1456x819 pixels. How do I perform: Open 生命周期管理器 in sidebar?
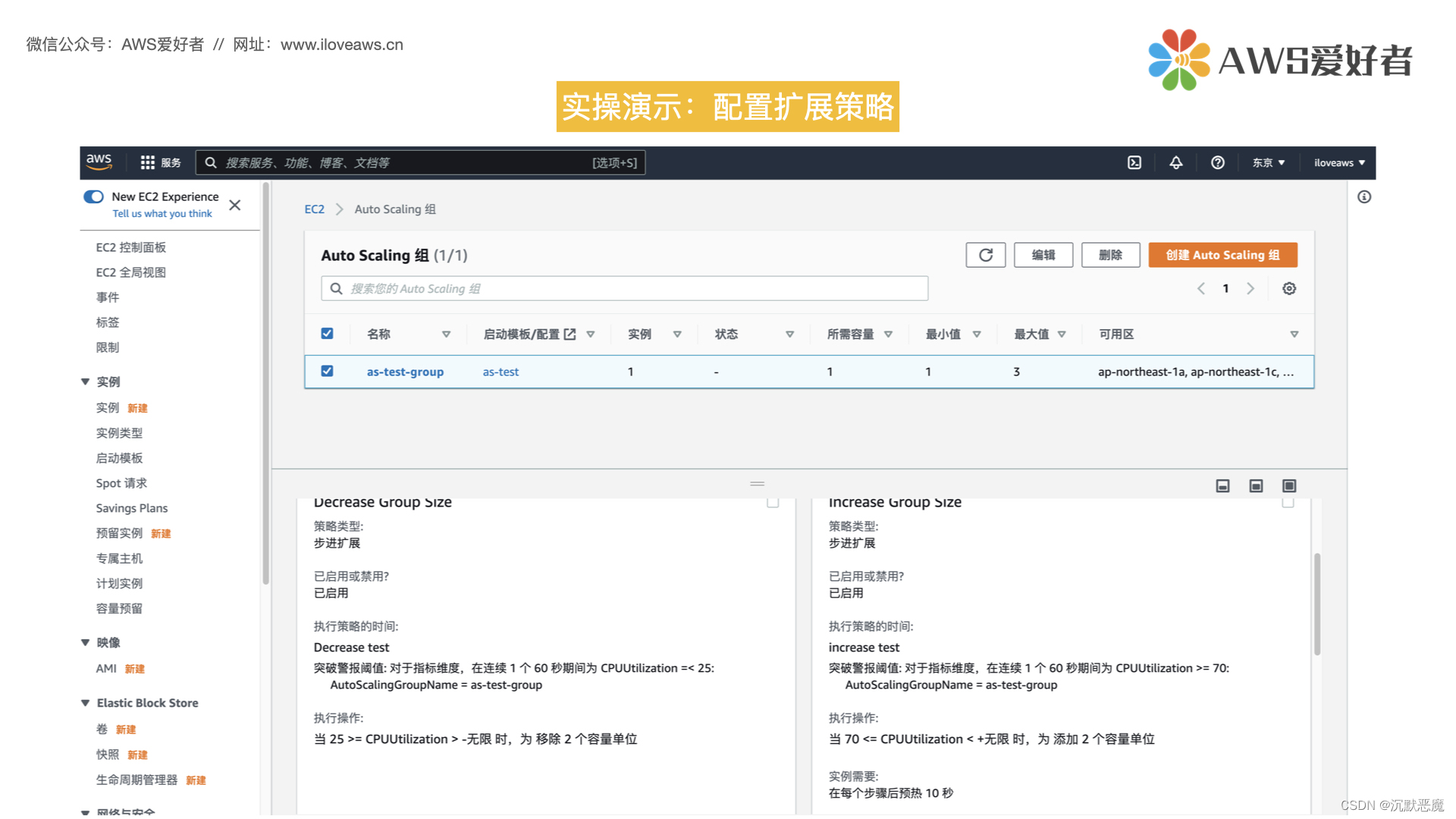tap(136, 780)
